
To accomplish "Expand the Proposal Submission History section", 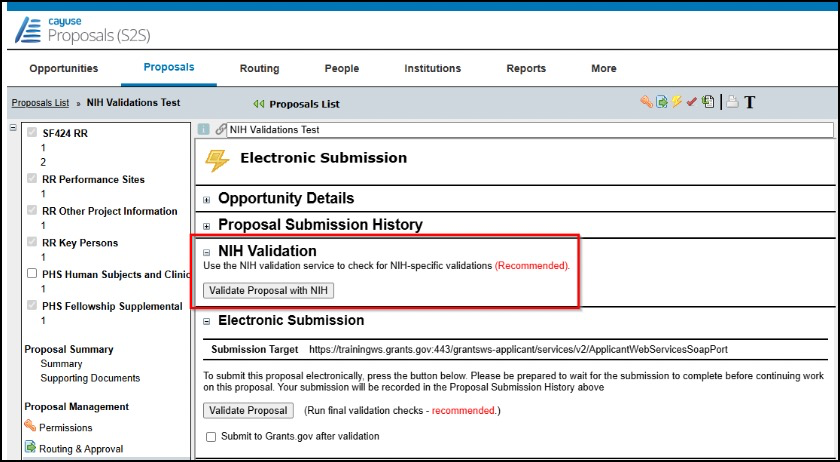I will [207, 226].
